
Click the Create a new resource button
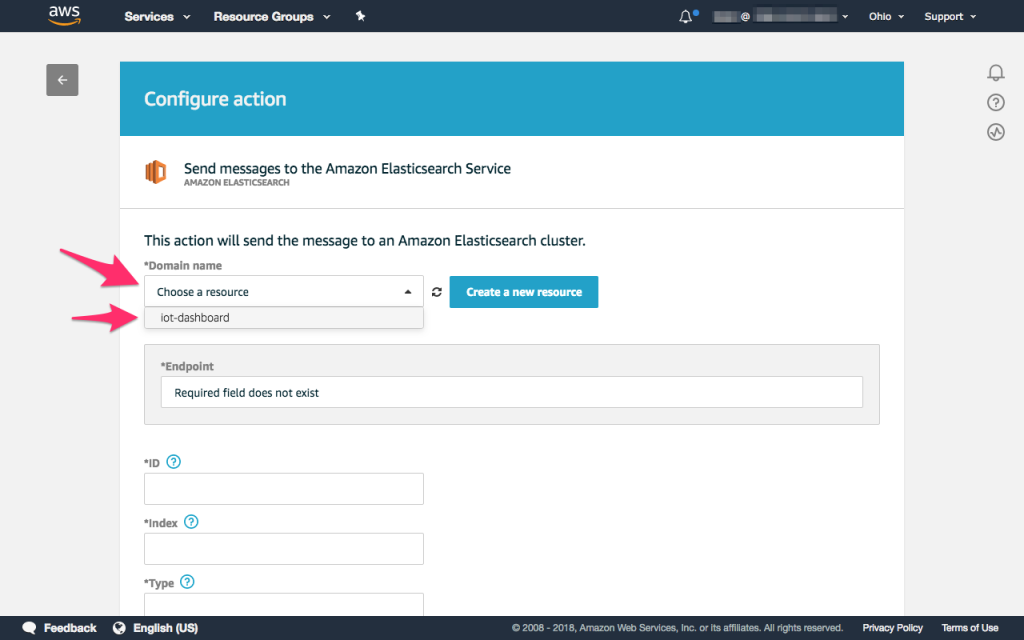pyautogui.click(x=523, y=291)
